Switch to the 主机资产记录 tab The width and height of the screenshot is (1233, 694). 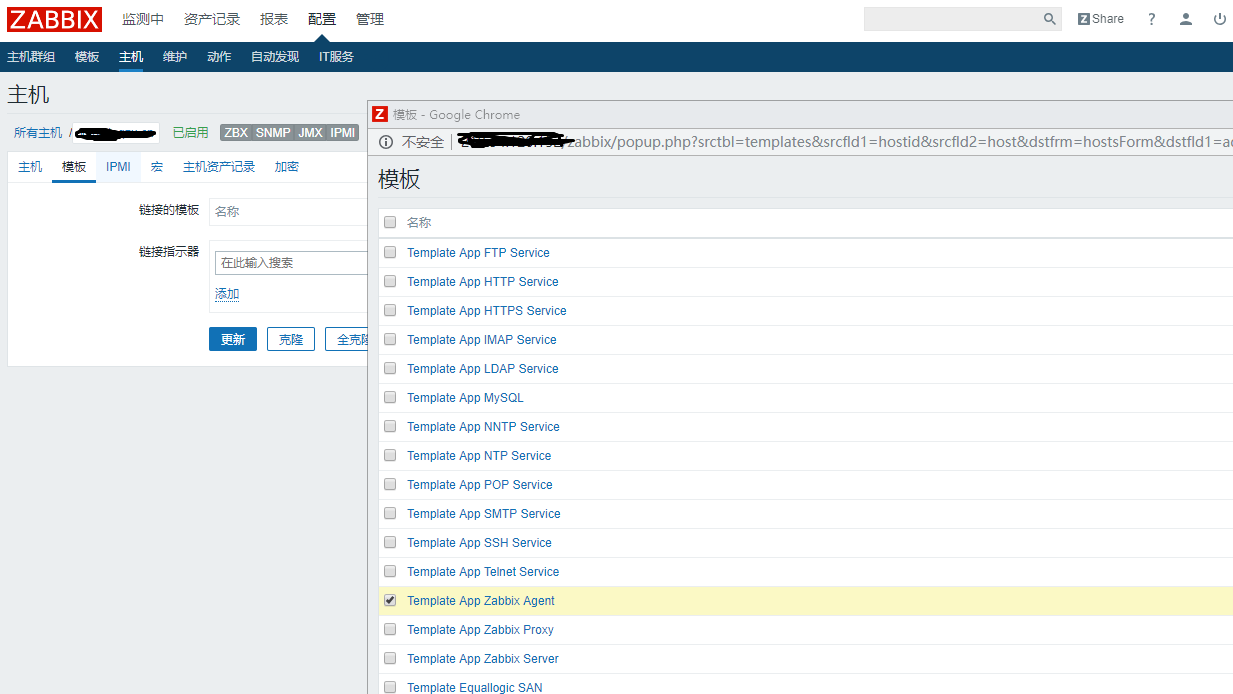219,167
